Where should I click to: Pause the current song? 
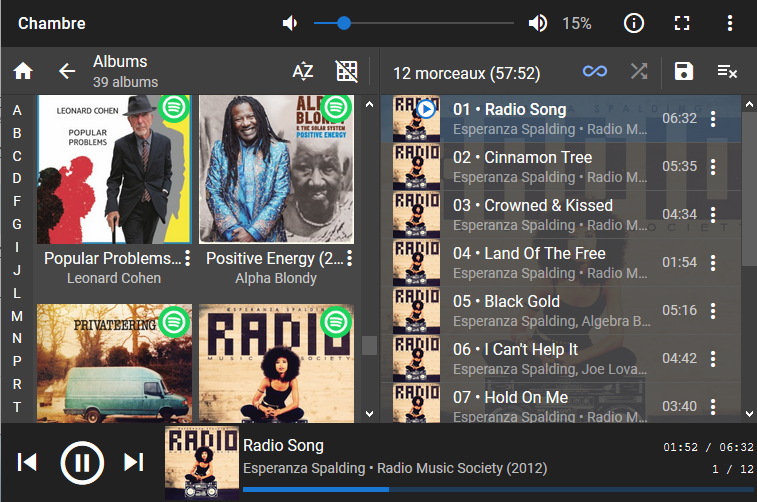pos(82,463)
